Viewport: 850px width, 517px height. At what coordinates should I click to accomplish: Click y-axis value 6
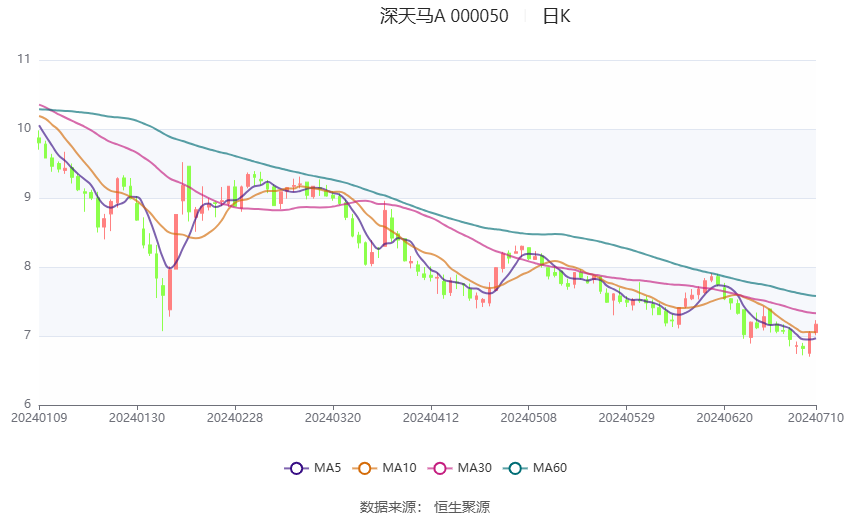pos(27,404)
